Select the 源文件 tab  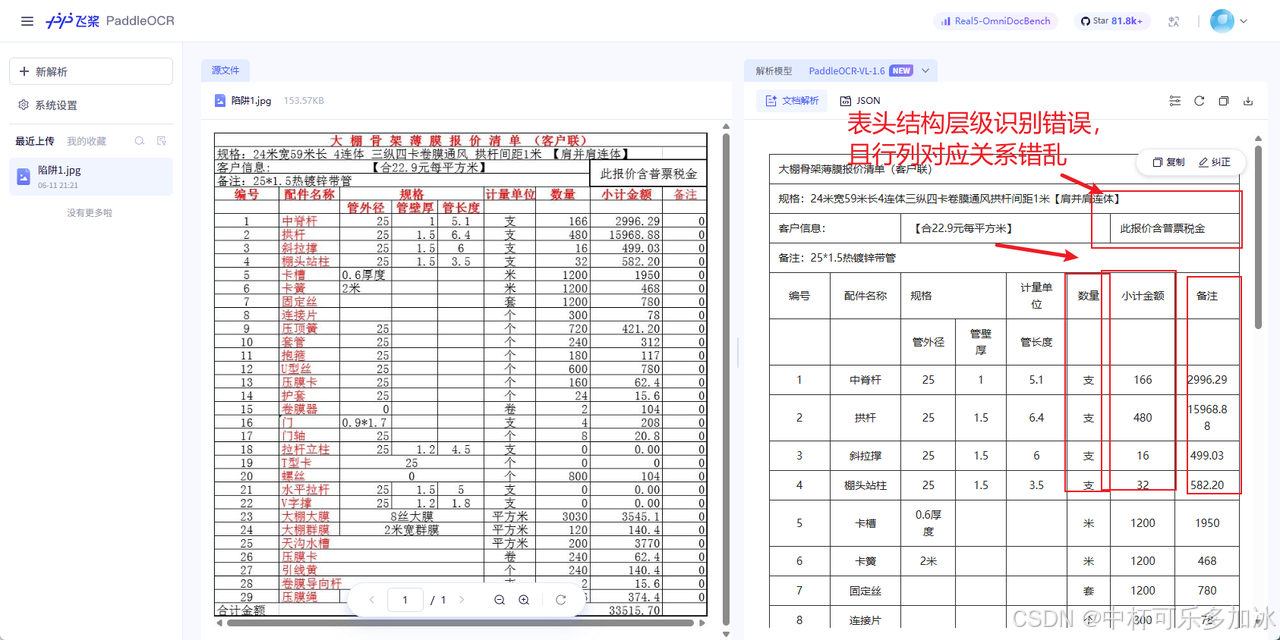[225, 71]
